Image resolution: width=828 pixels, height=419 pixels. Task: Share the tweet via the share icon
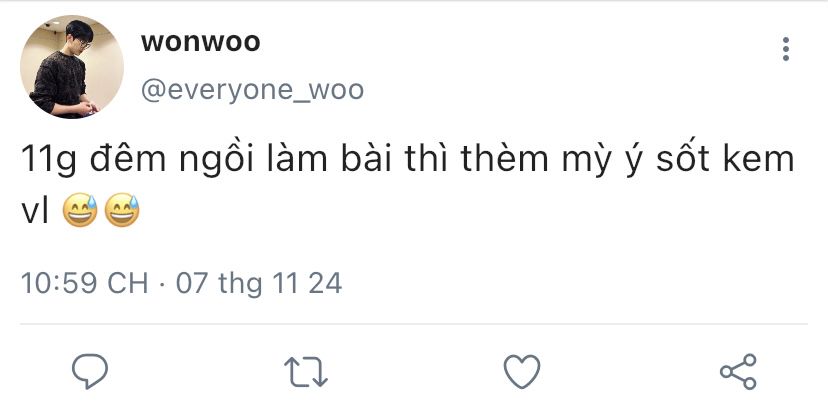(738, 371)
